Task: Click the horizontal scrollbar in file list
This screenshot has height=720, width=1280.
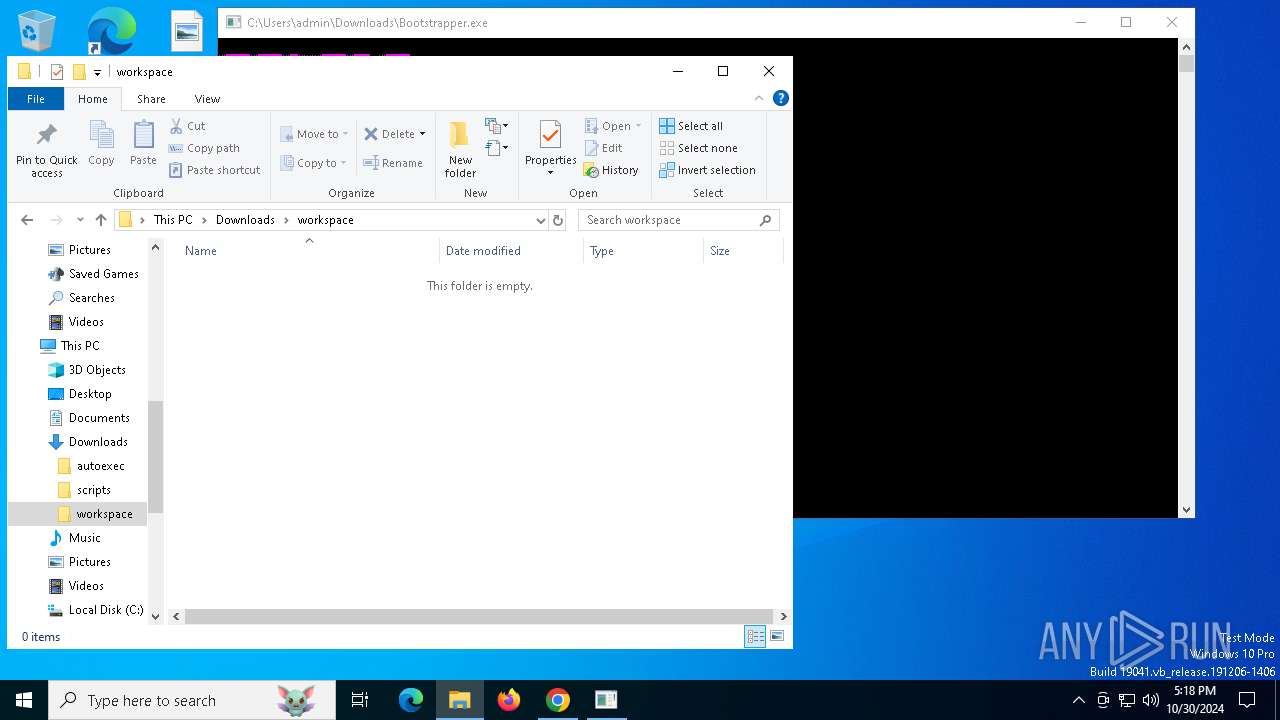Action: click(479, 616)
